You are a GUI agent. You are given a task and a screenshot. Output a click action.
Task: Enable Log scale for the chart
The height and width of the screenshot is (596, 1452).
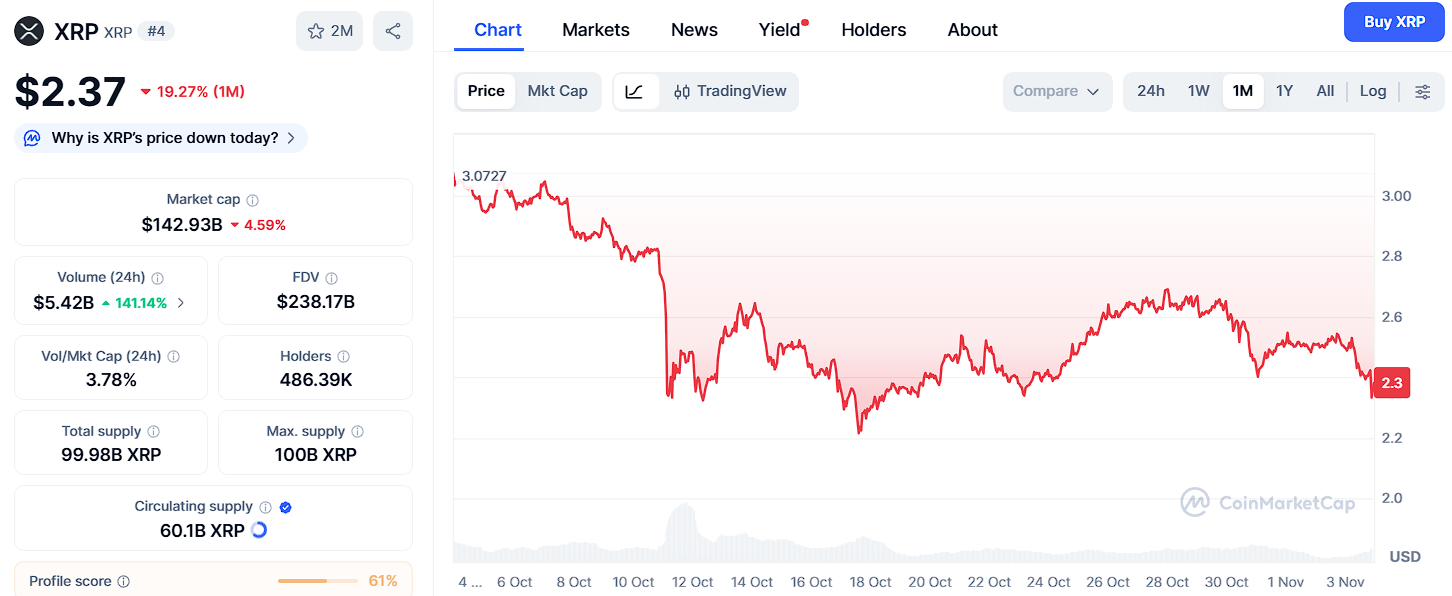click(1372, 91)
